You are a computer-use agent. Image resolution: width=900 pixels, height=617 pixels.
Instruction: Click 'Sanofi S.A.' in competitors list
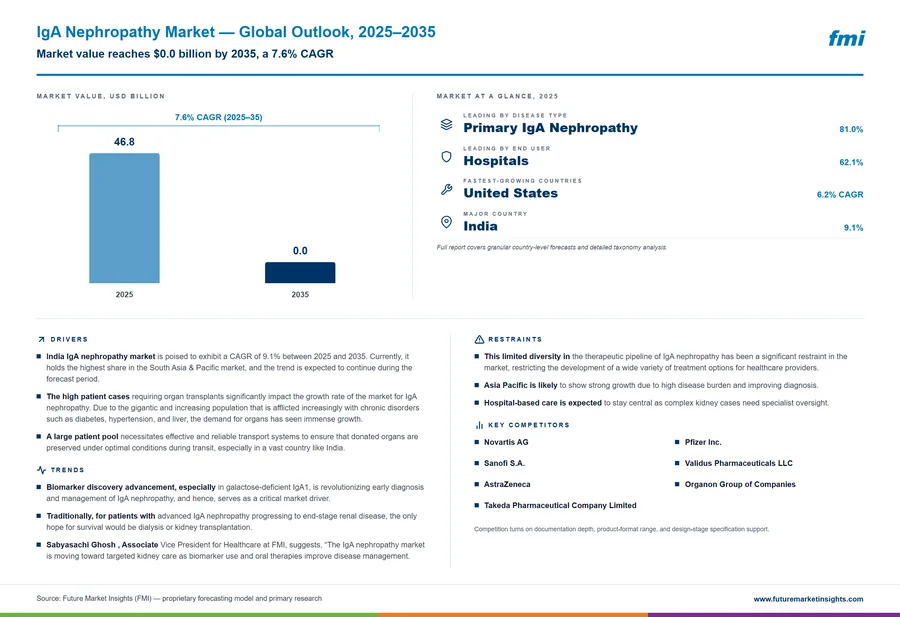pos(504,463)
